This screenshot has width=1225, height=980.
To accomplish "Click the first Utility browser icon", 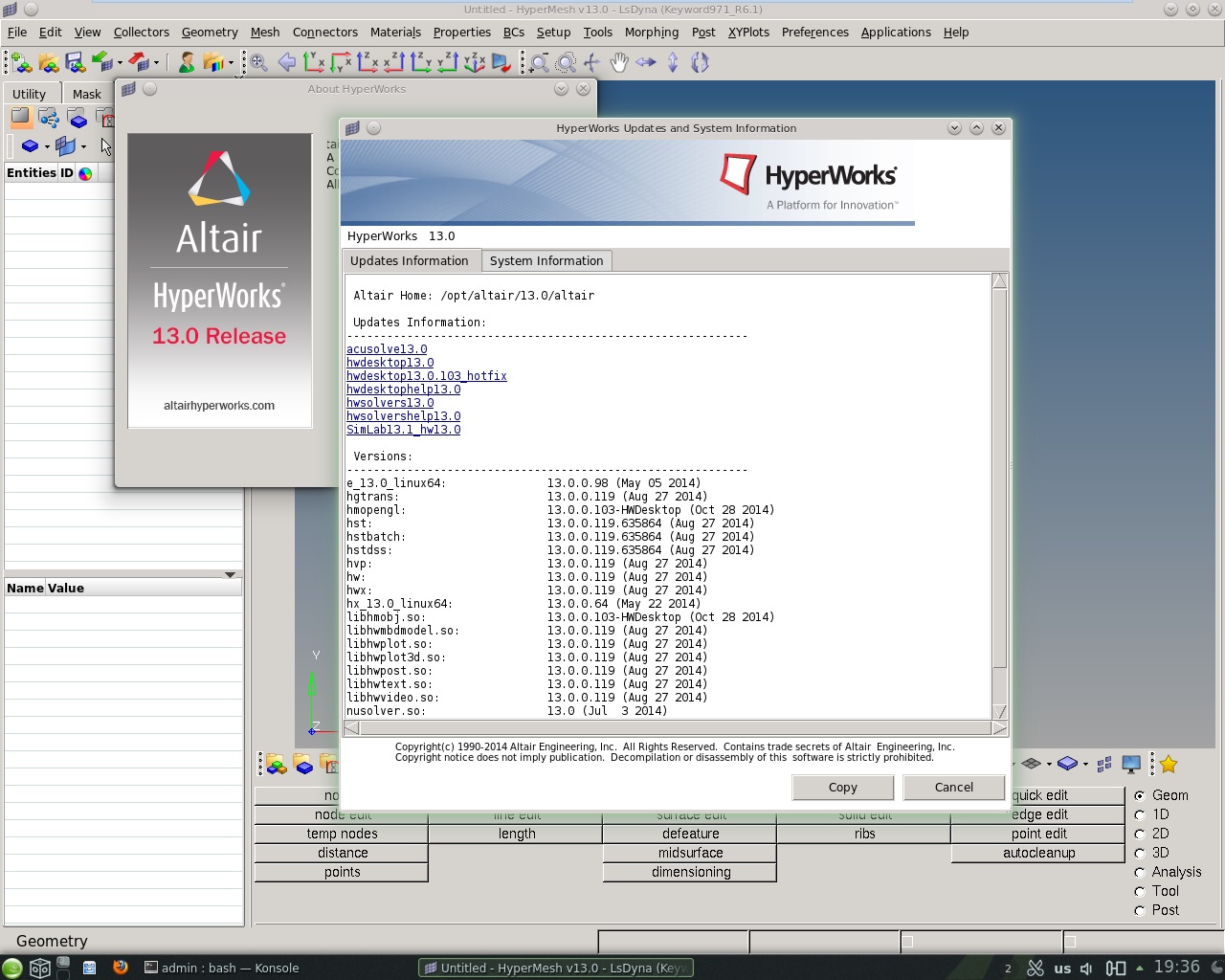I will pyautogui.click(x=21, y=119).
